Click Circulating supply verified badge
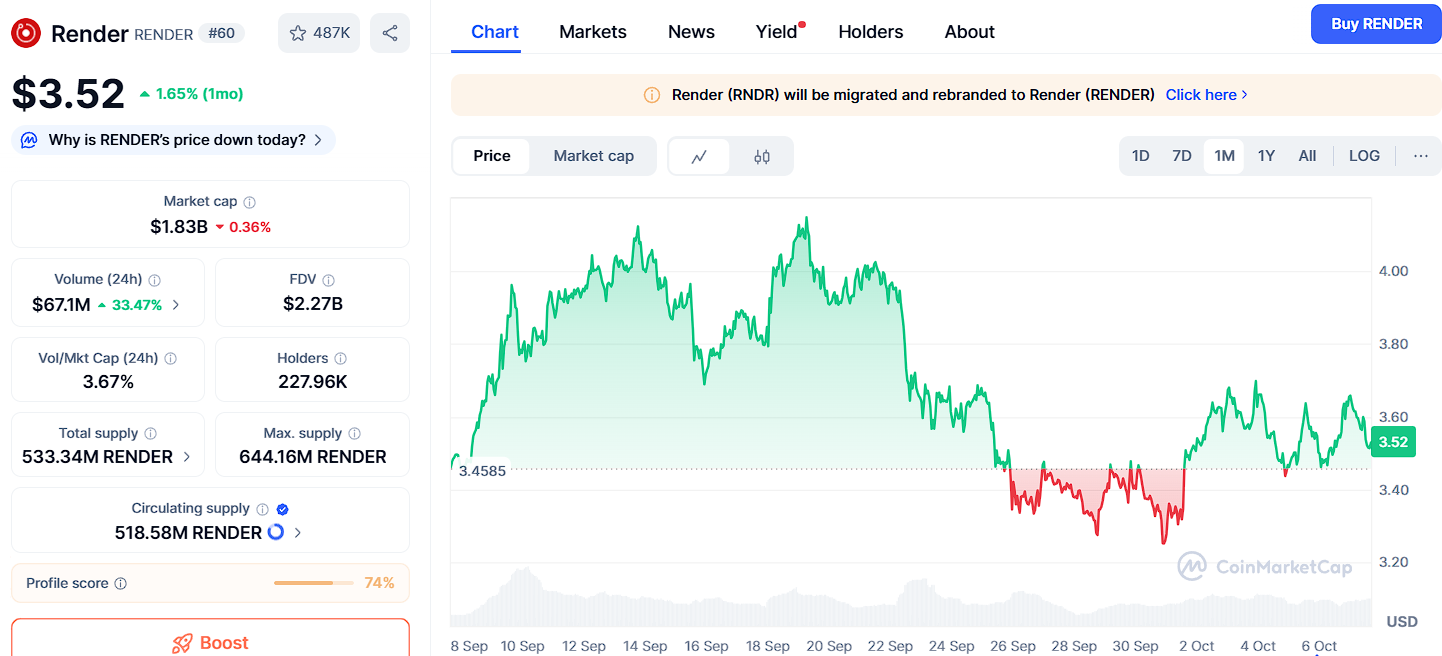Image resolution: width=1442 pixels, height=656 pixels. pos(283,509)
